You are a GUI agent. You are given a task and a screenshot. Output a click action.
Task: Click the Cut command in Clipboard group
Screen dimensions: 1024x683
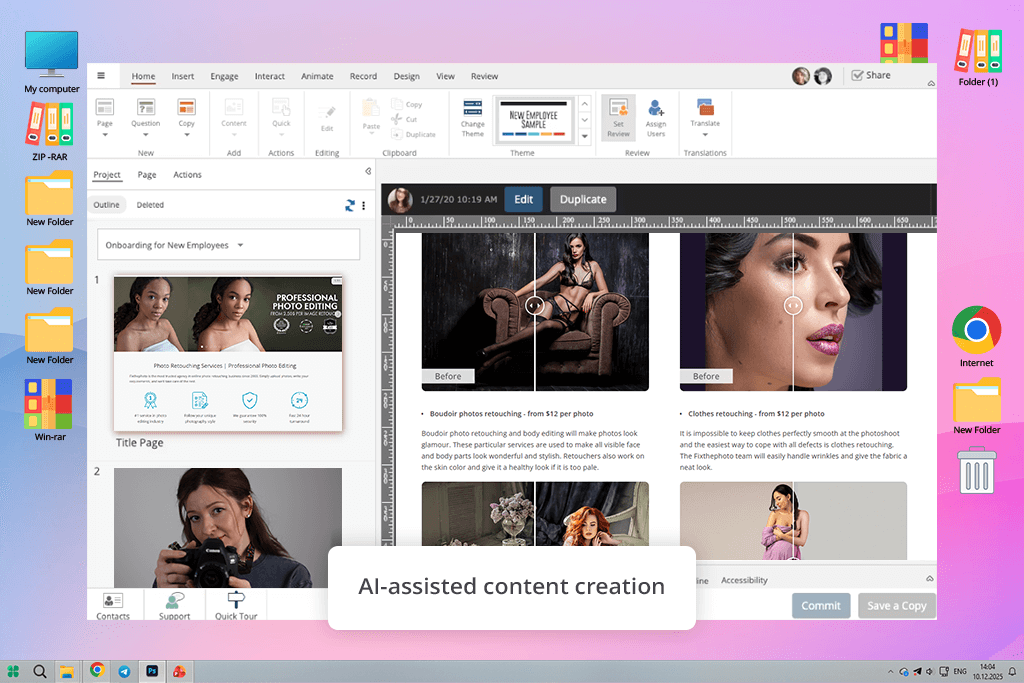pos(404,119)
